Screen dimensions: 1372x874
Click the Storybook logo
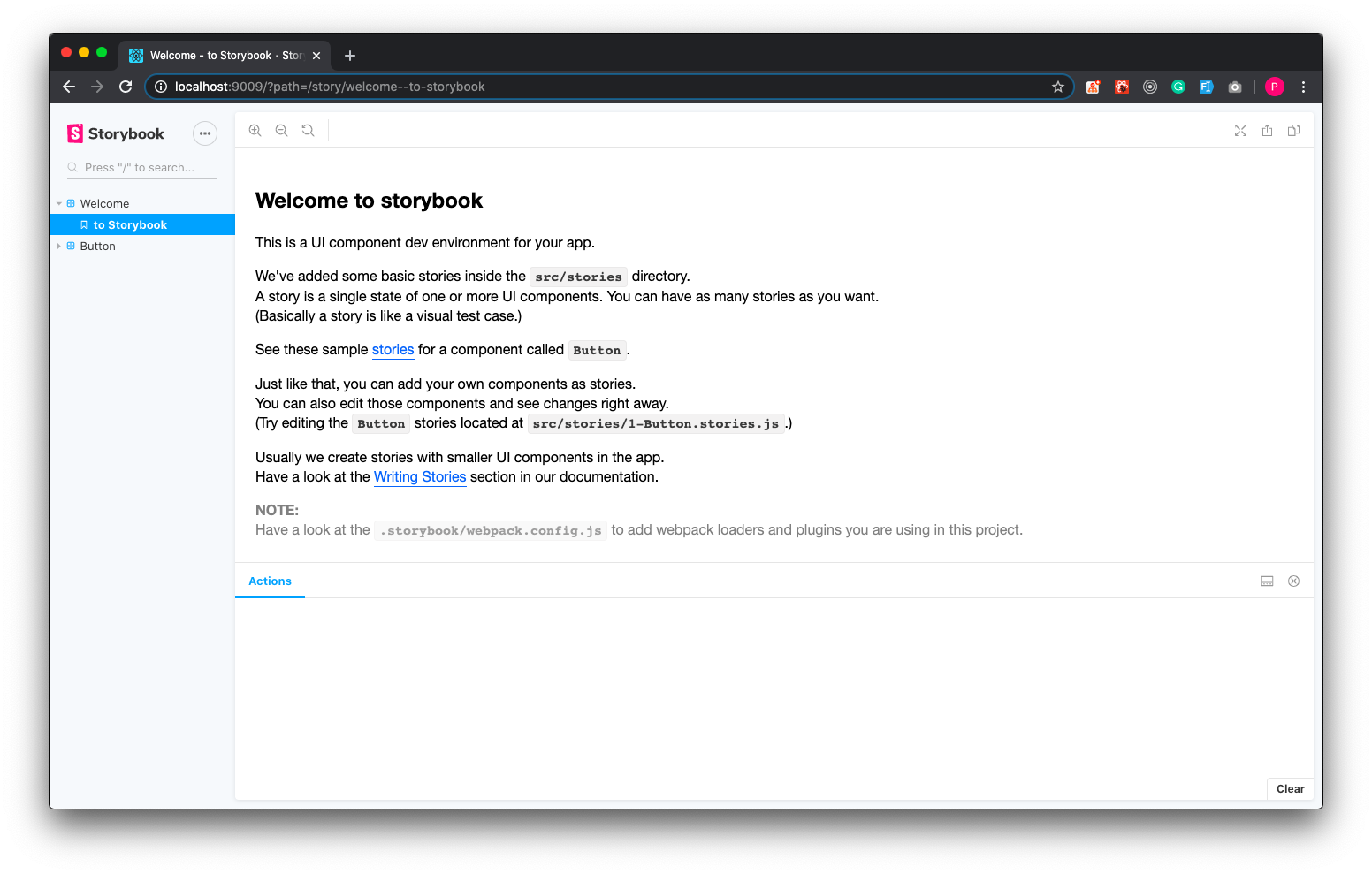pyautogui.click(x=116, y=133)
